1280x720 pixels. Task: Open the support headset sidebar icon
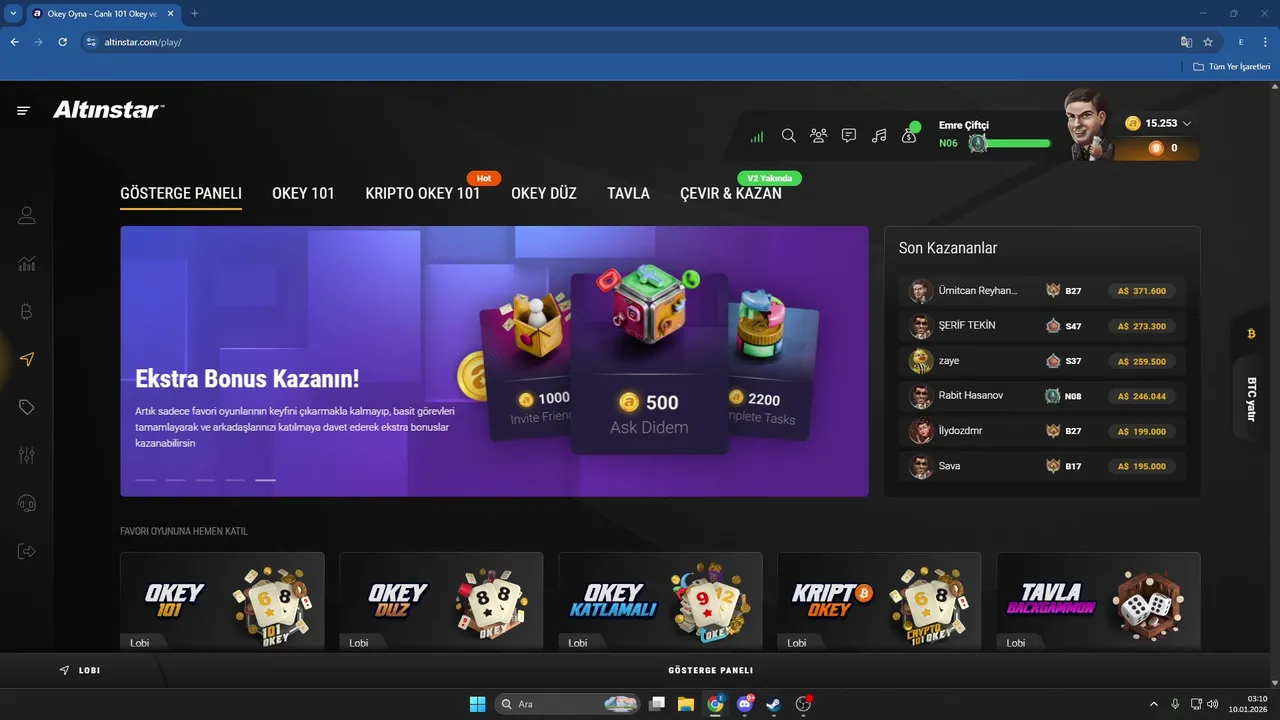point(27,503)
